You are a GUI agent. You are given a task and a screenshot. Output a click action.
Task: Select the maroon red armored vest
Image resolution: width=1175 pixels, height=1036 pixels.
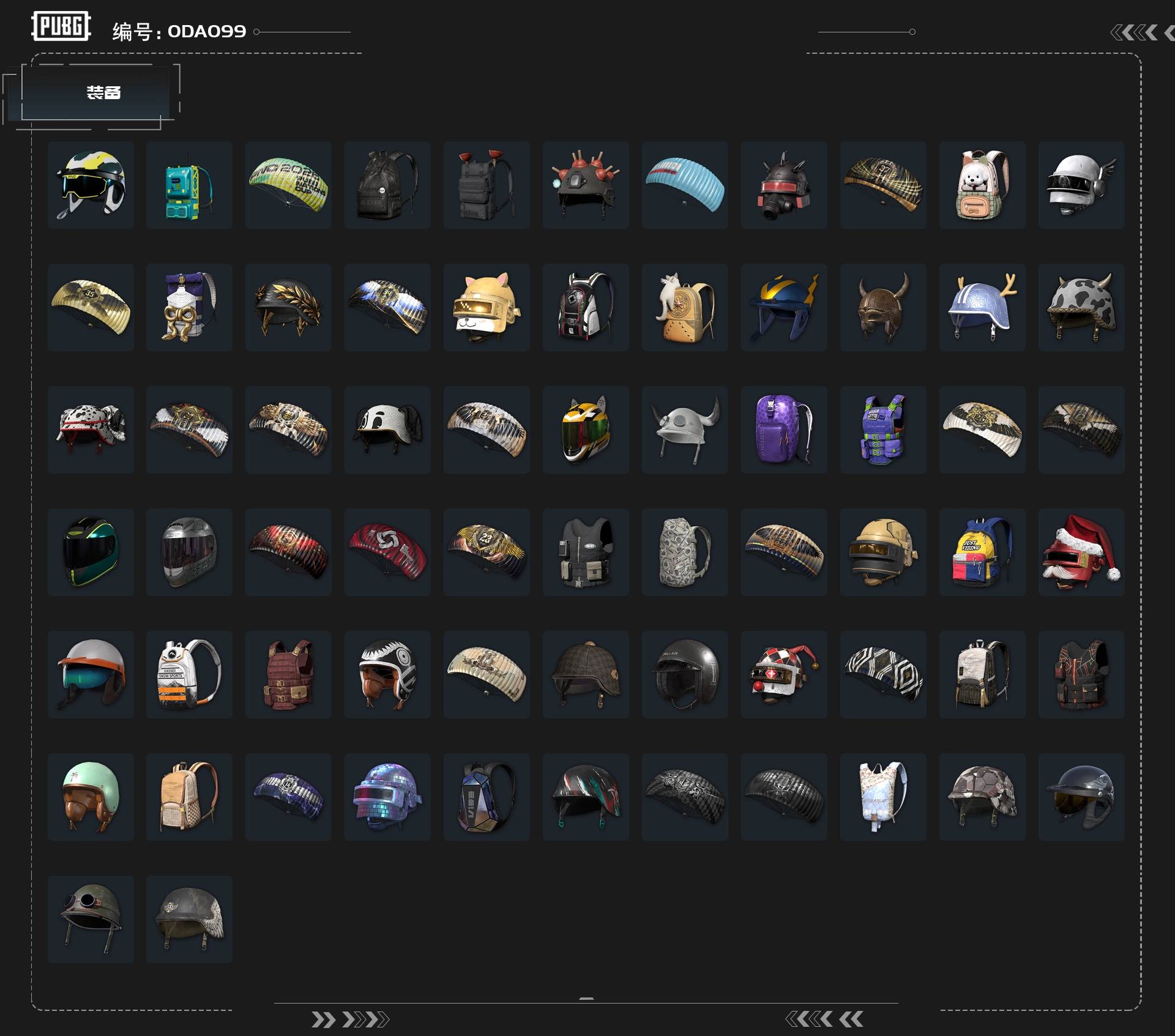[288, 675]
